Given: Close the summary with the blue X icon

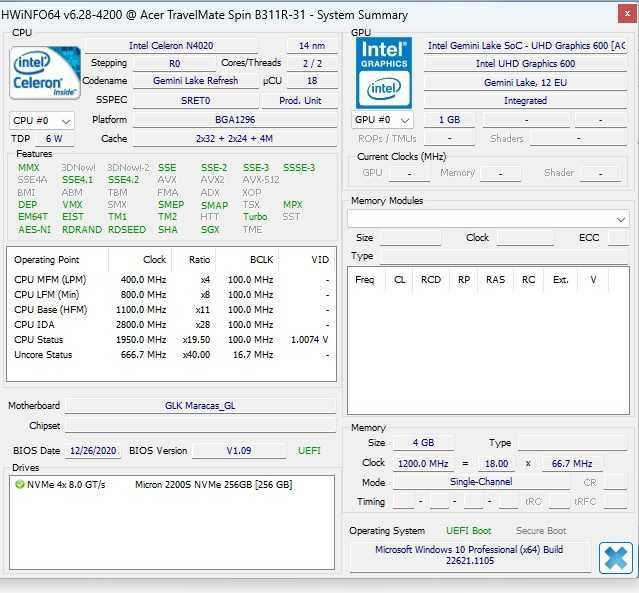Looking at the screenshot, I should 615,557.
